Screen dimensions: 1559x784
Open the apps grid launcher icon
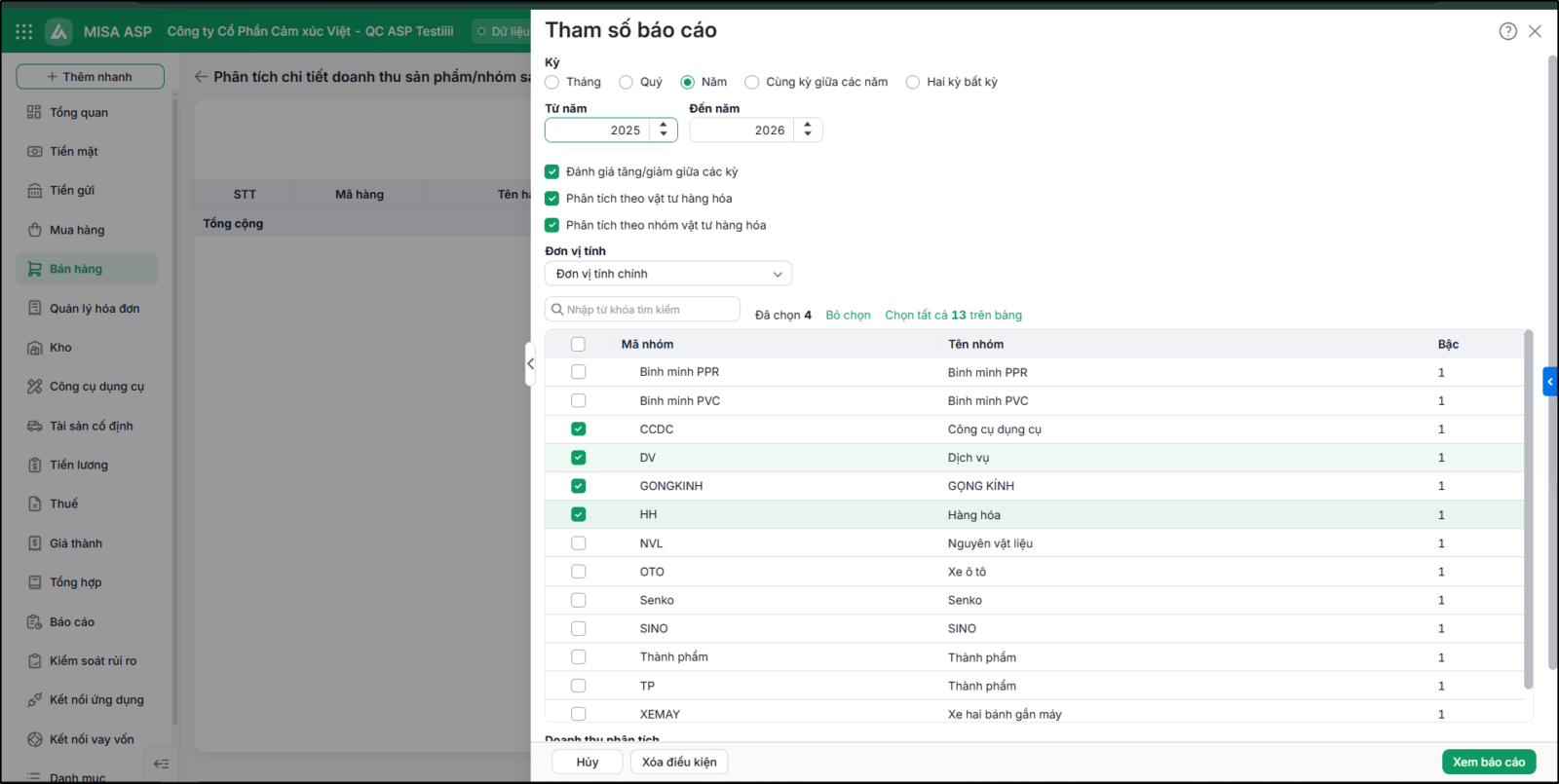coord(24,32)
